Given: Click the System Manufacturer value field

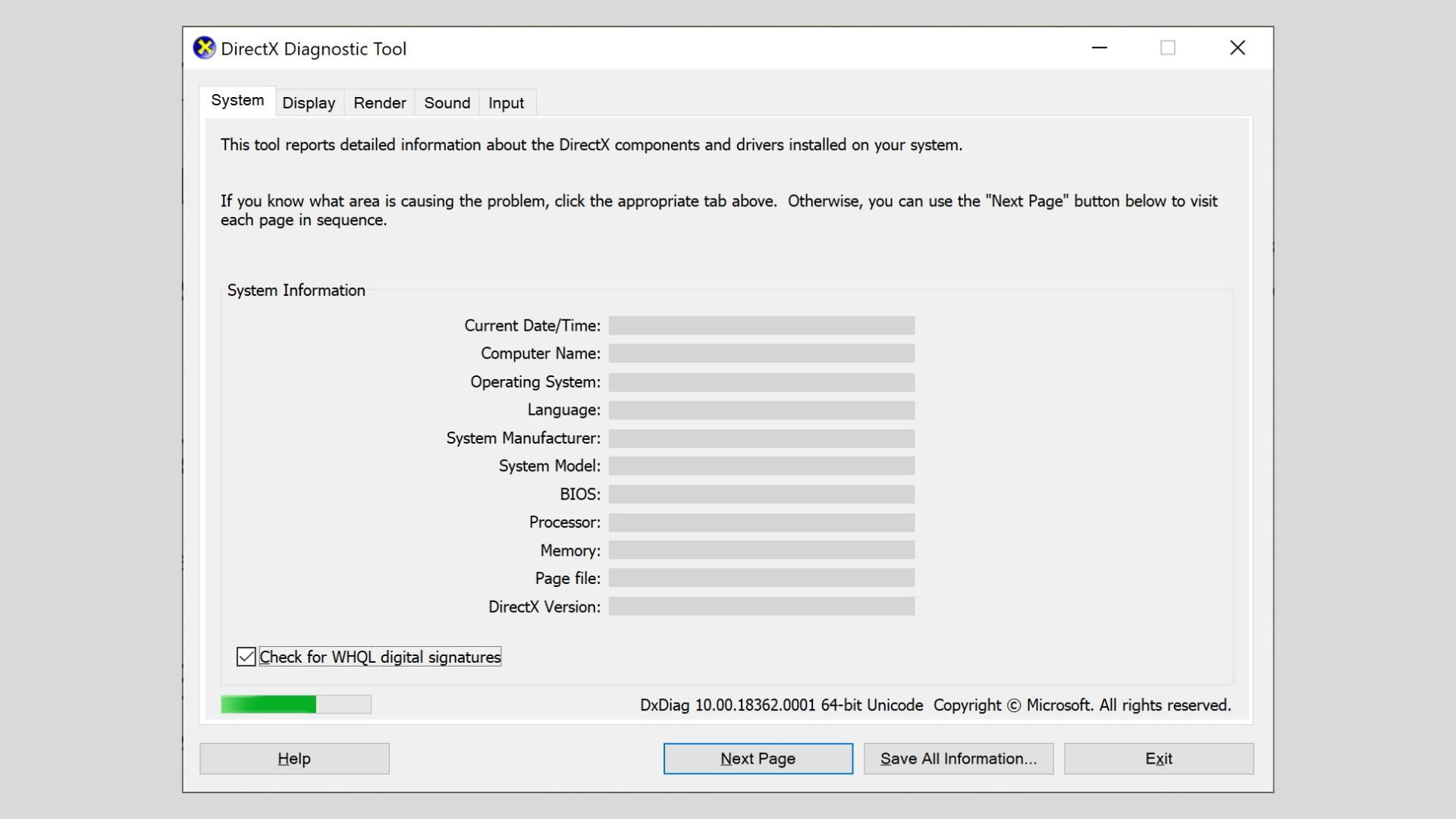Looking at the screenshot, I should tap(761, 438).
